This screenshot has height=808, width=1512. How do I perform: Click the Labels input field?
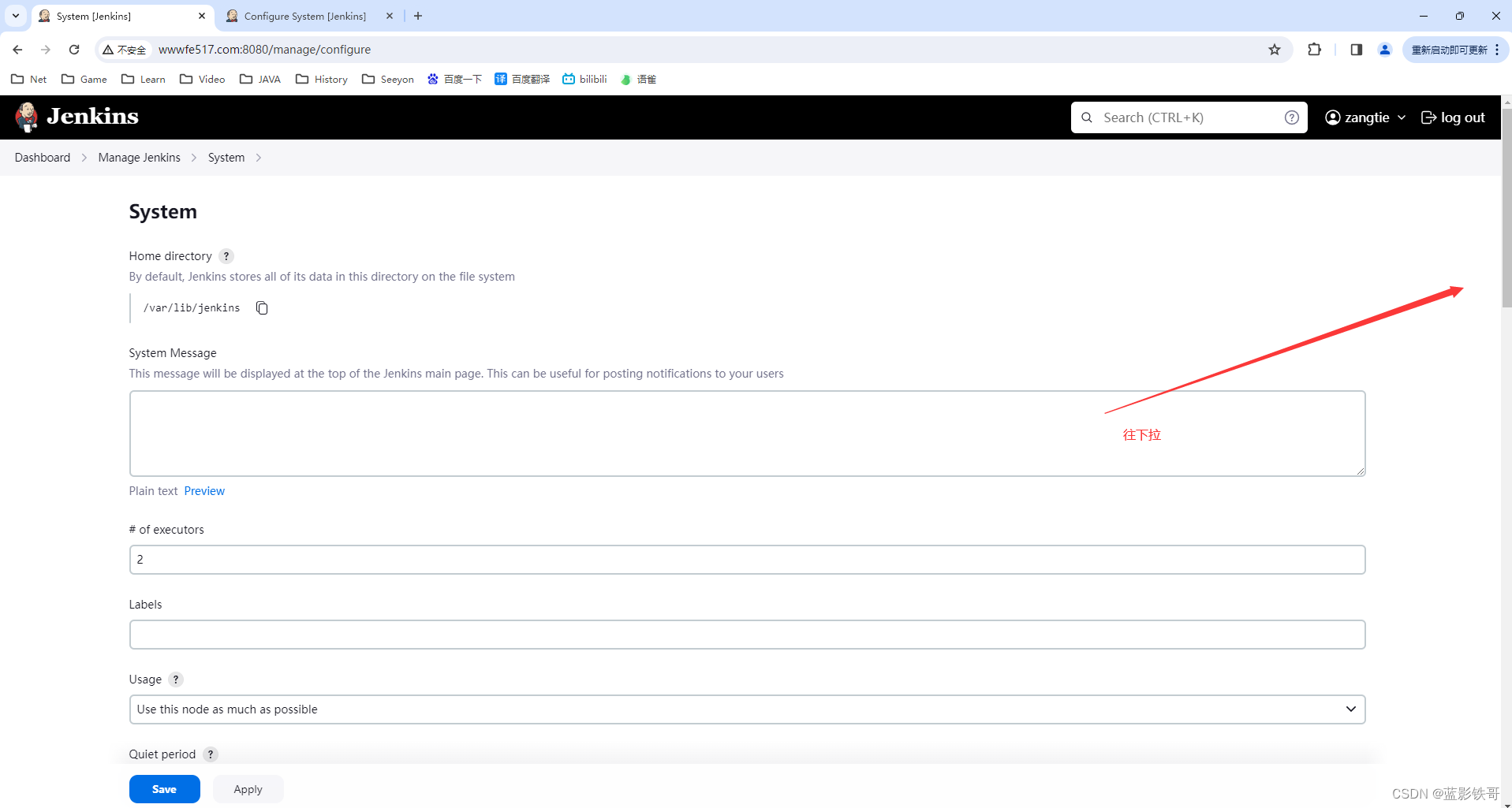[x=747, y=635]
